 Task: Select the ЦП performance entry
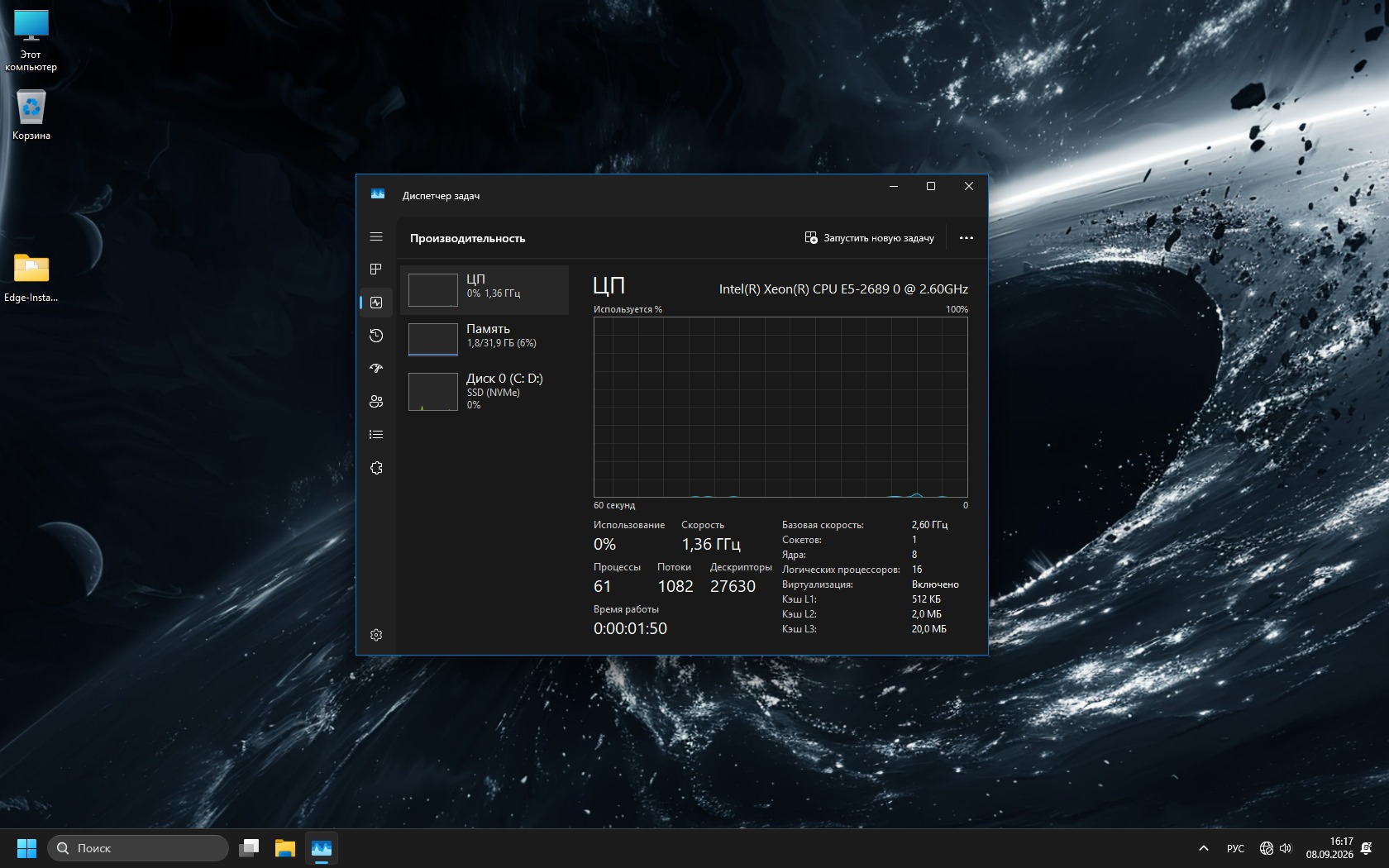[484, 290]
